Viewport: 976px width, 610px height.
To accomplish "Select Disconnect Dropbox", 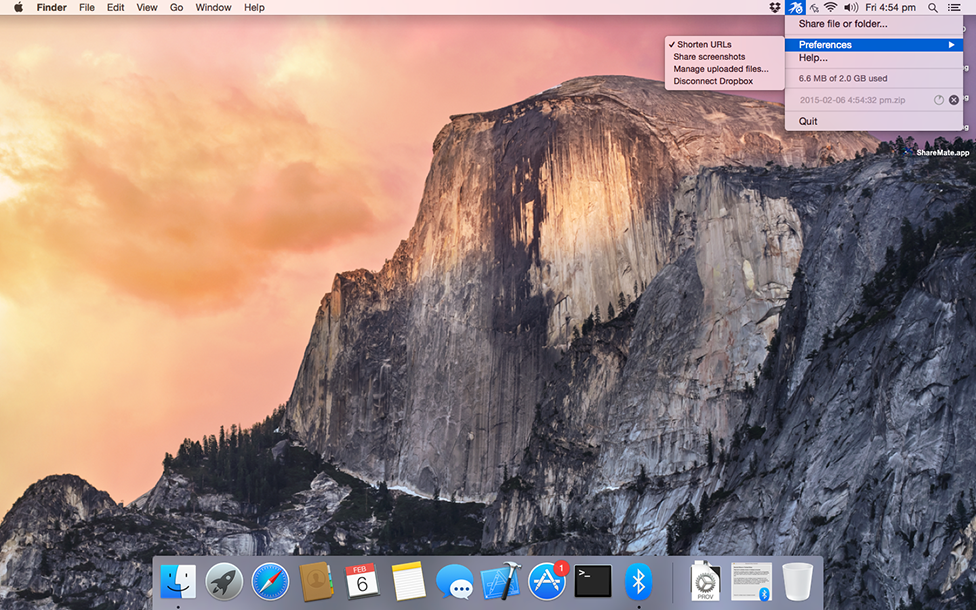I will pyautogui.click(x=724, y=81).
